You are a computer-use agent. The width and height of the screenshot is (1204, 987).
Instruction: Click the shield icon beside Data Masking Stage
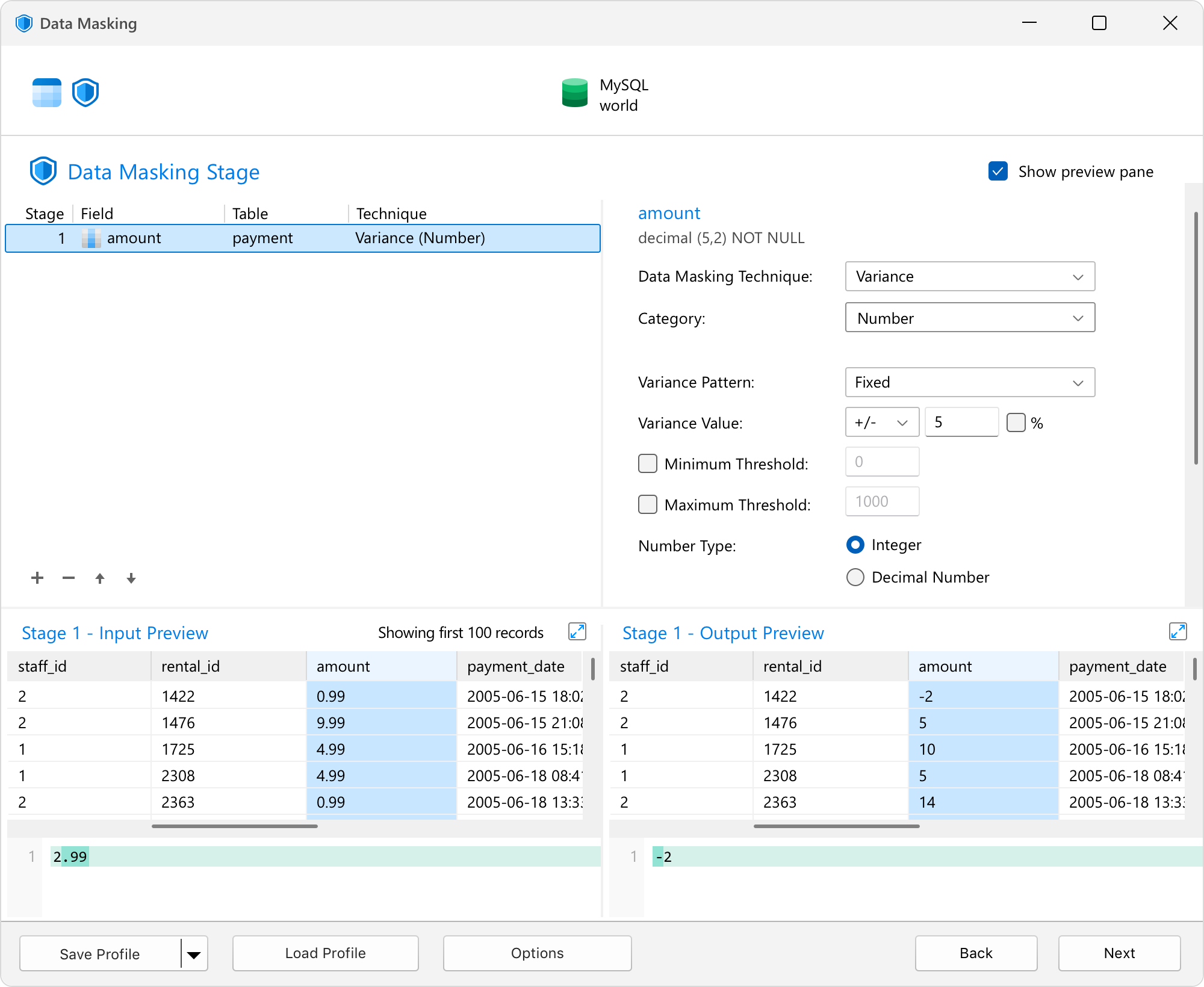tap(43, 172)
